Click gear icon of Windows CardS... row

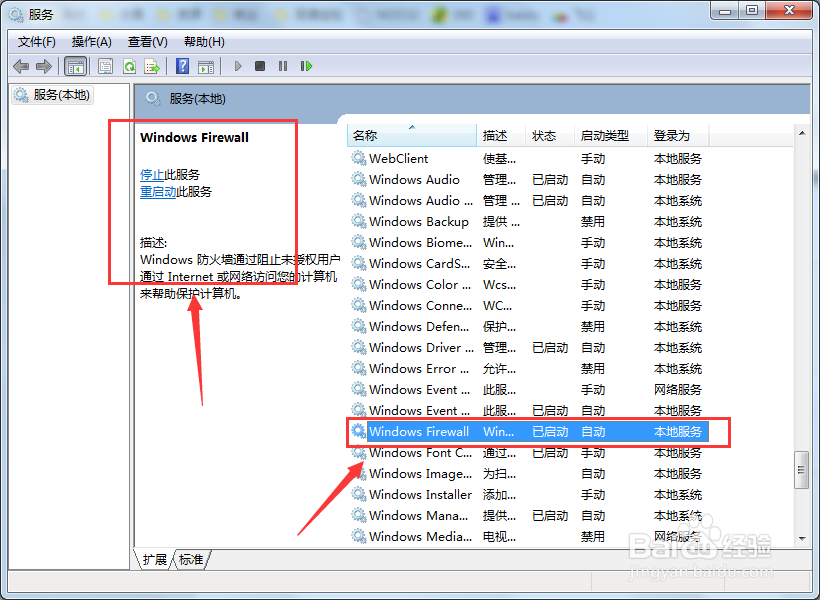click(358, 263)
